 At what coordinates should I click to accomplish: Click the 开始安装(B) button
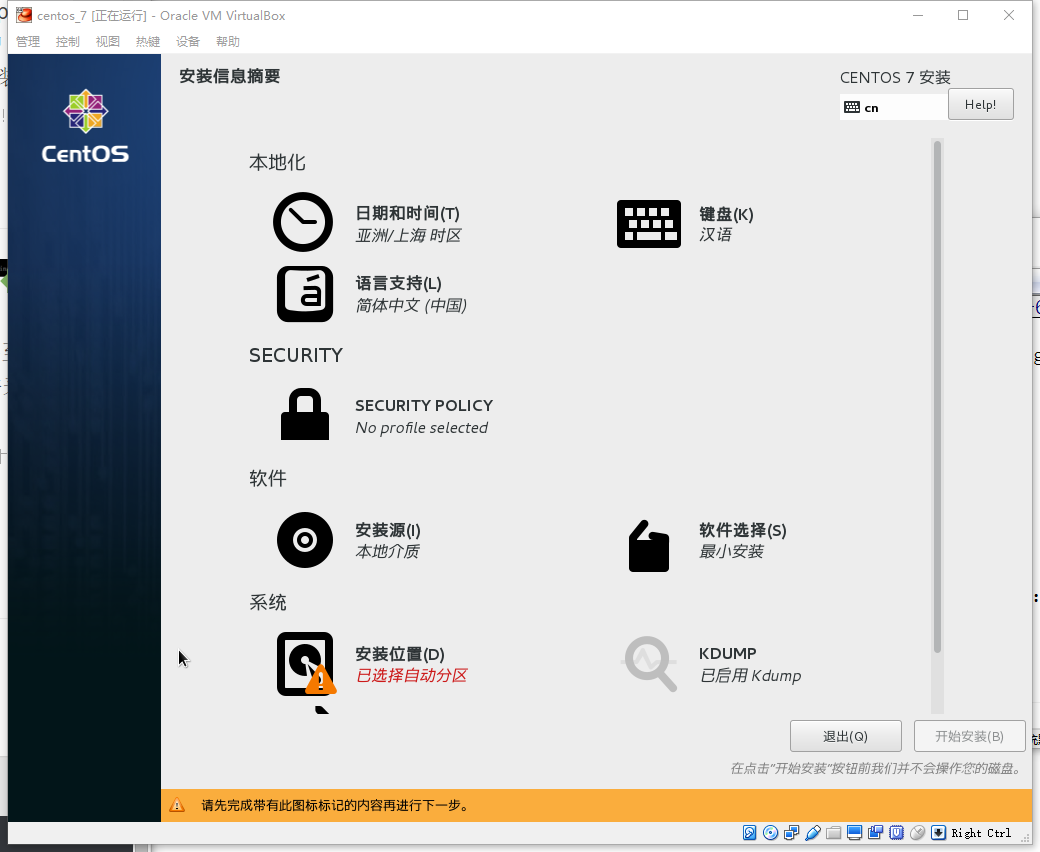tap(970, 736)
